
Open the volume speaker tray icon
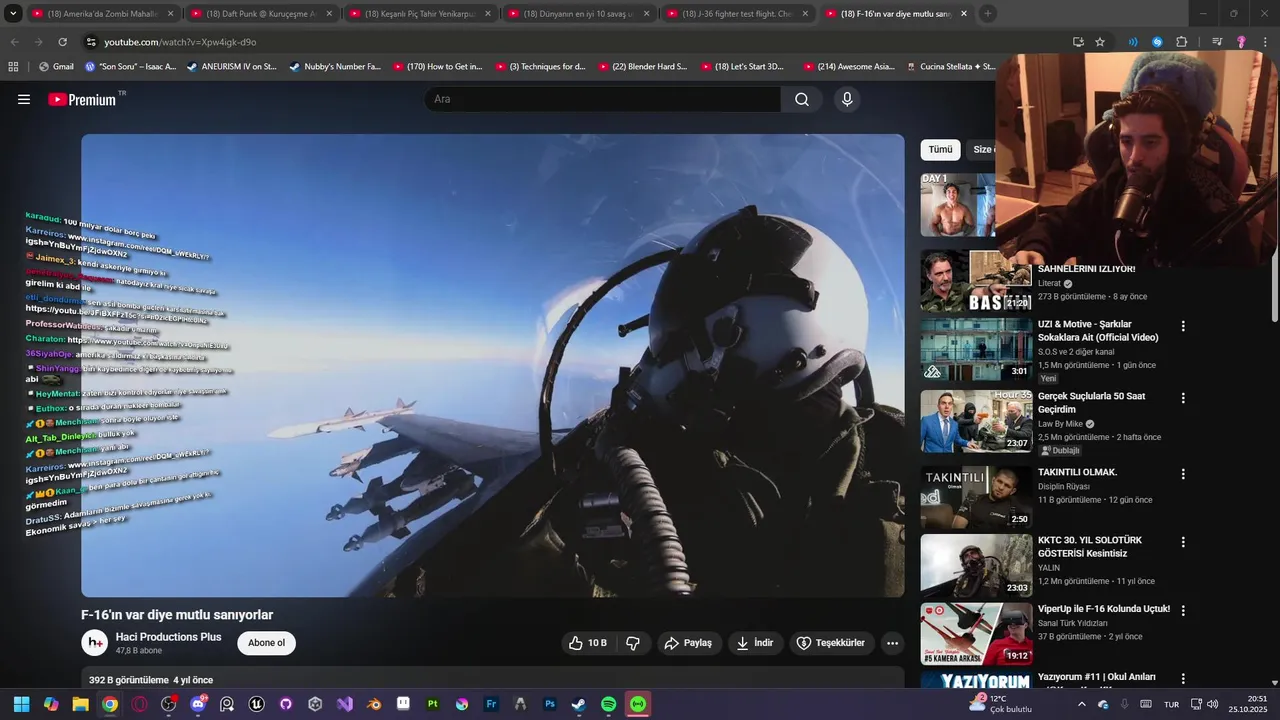click(1213, 704)
